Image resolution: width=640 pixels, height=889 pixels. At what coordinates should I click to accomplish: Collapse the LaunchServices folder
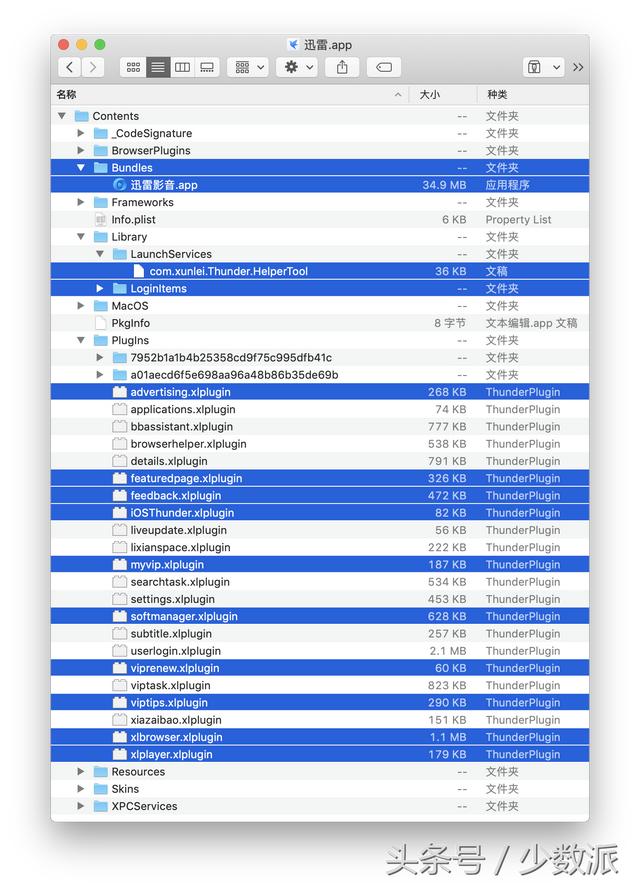100,254
